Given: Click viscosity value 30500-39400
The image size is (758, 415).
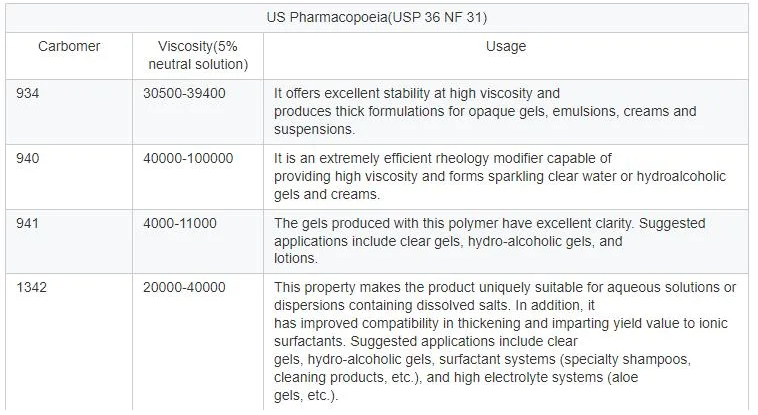Looking at the screenshot, I should click(x=184, y=93).
